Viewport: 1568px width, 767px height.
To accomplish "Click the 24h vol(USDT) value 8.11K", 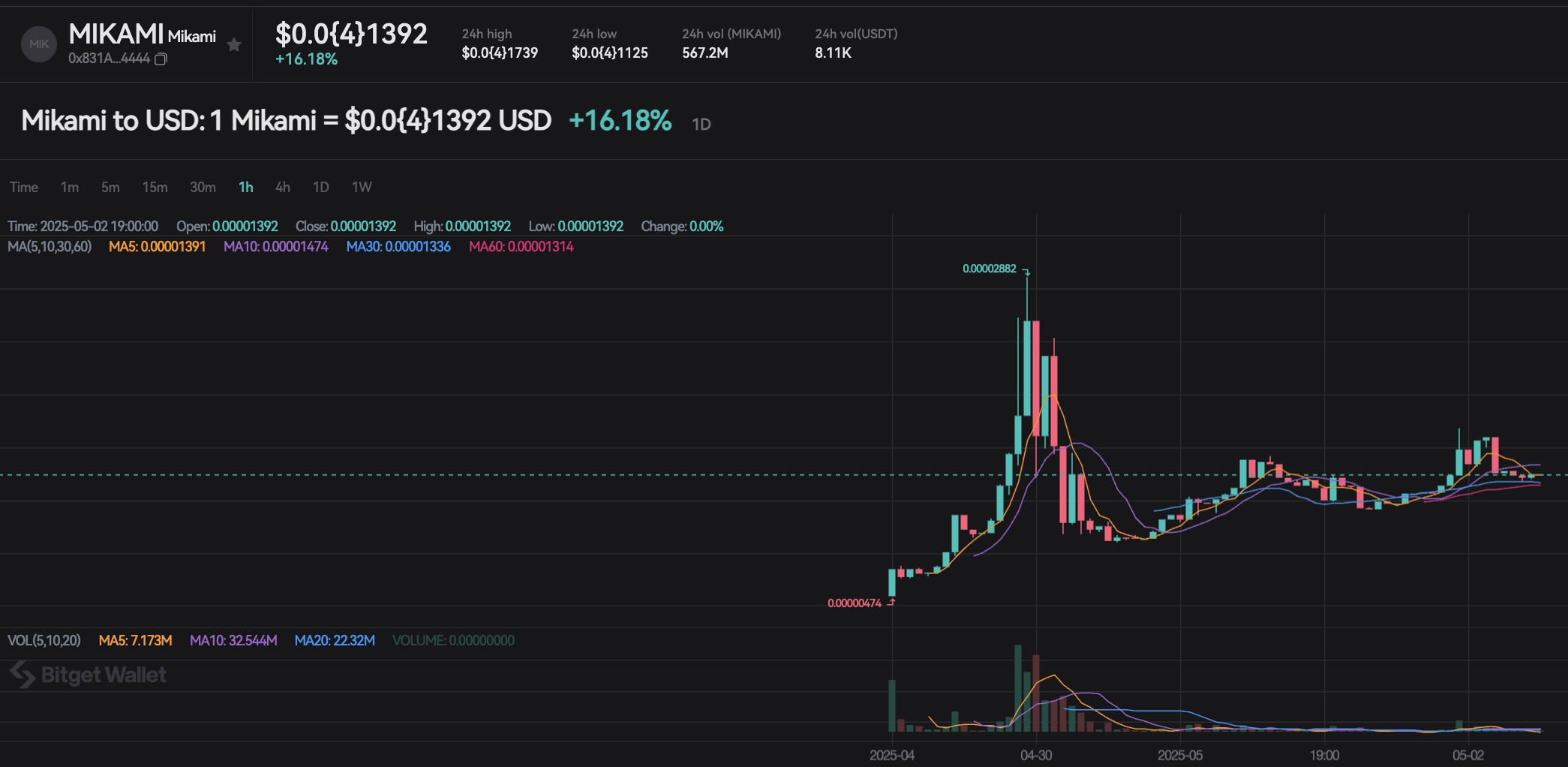I will click(834, 53).
